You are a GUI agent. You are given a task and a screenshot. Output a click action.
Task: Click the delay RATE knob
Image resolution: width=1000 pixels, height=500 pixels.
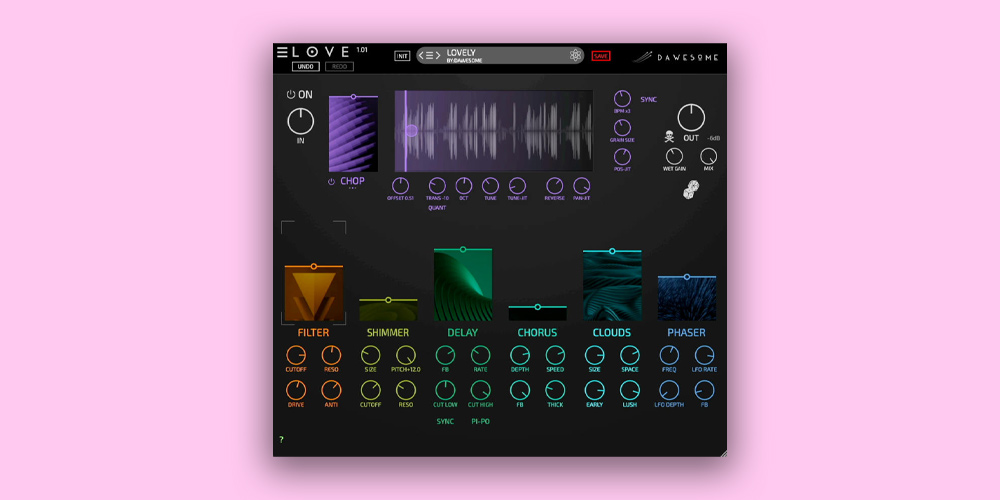tap(481, 355)
